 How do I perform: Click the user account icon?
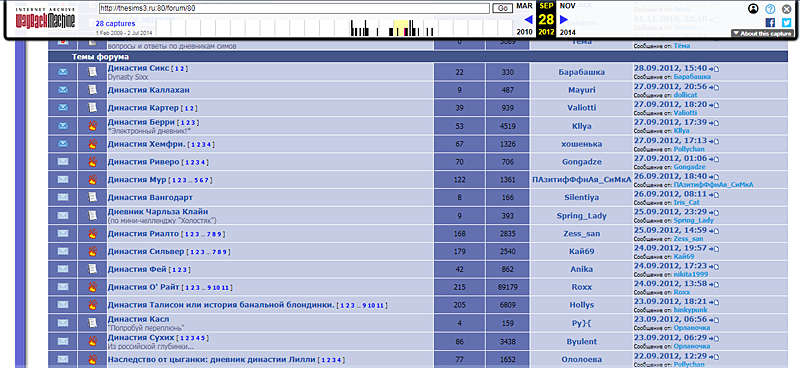(x=754, y=8)
